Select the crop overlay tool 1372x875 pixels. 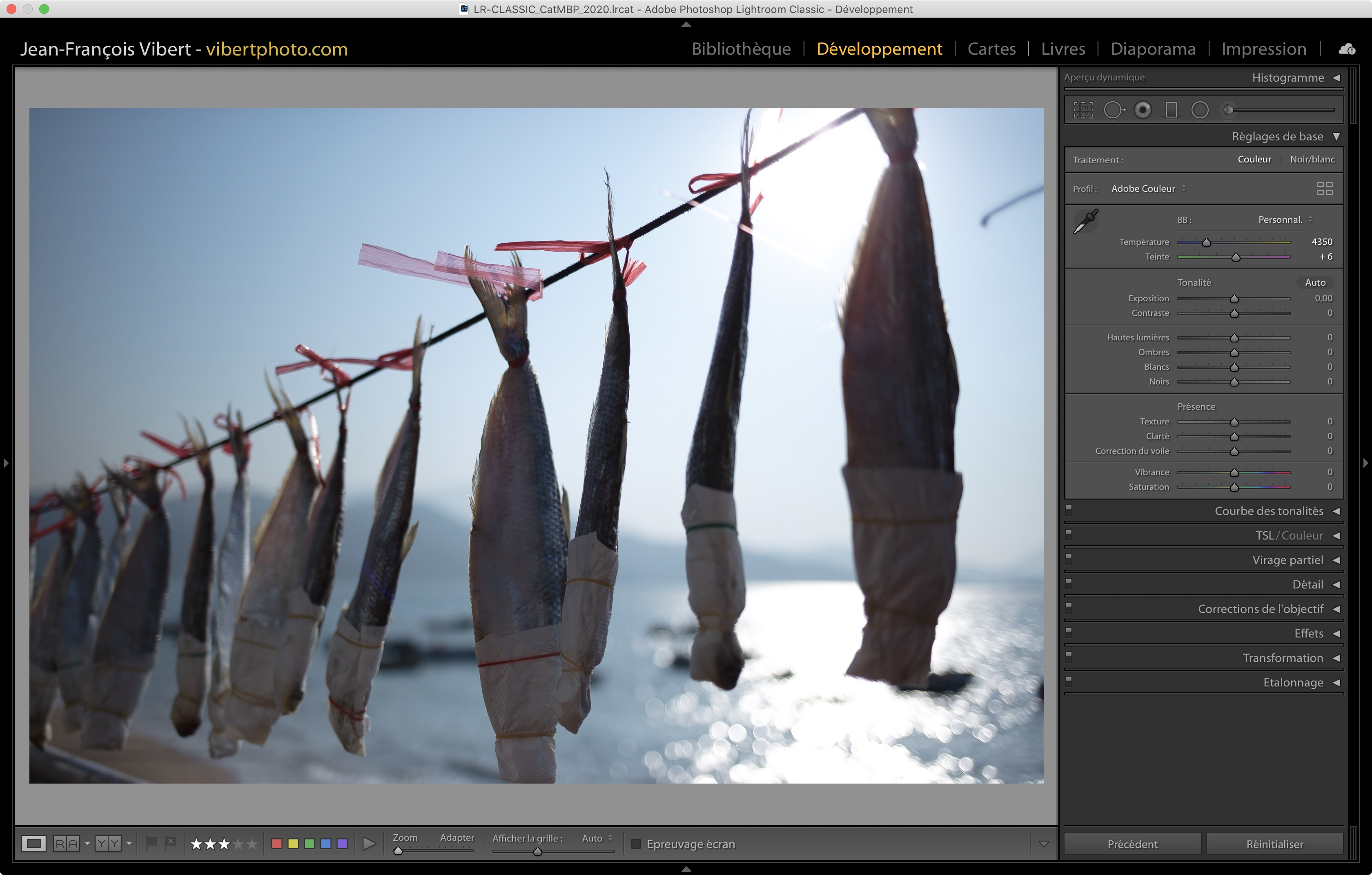coord(1083,110)
